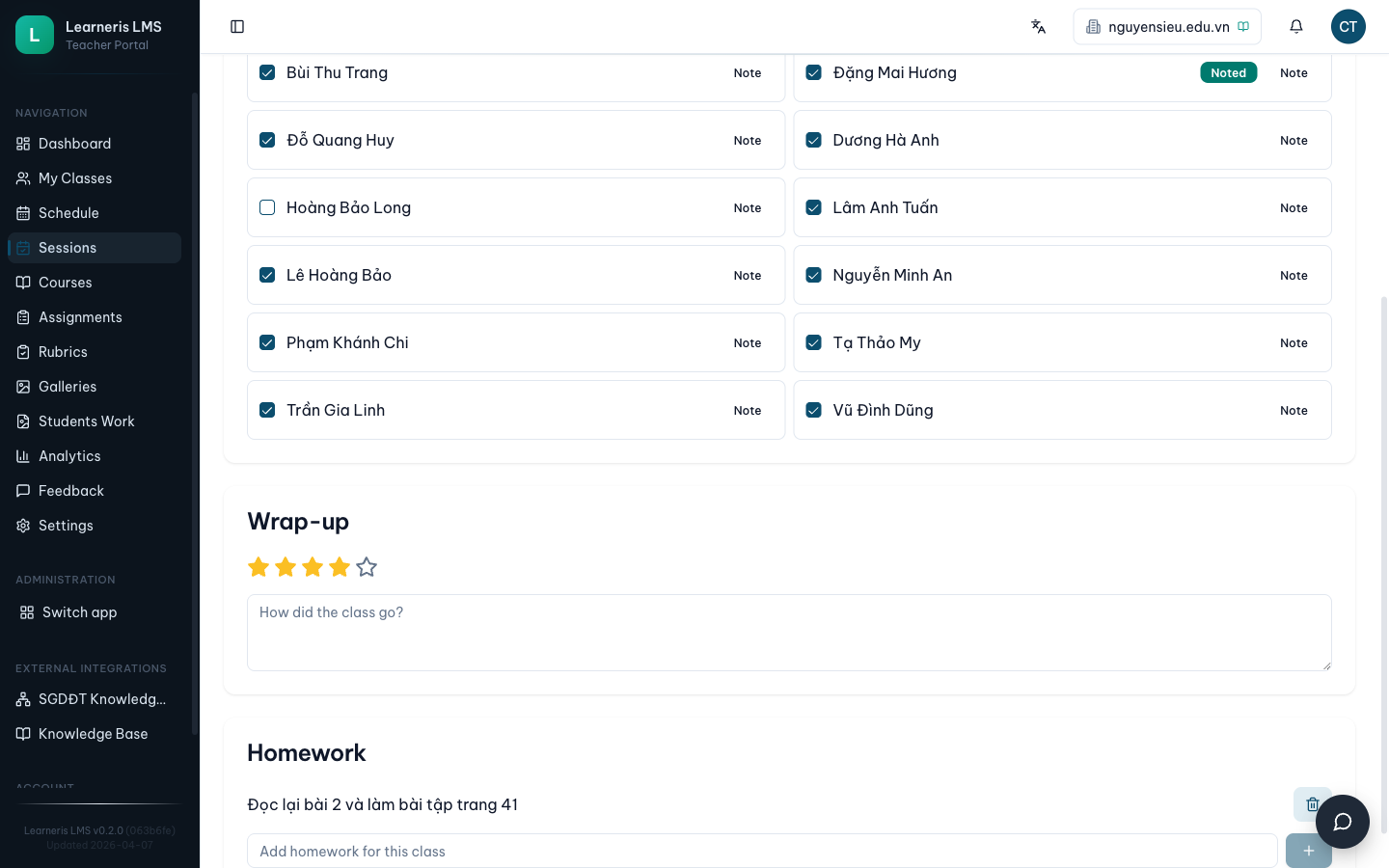Screen dimensions: 1389x868
Task: Open the notifications bell
Action: [1296, 27]
